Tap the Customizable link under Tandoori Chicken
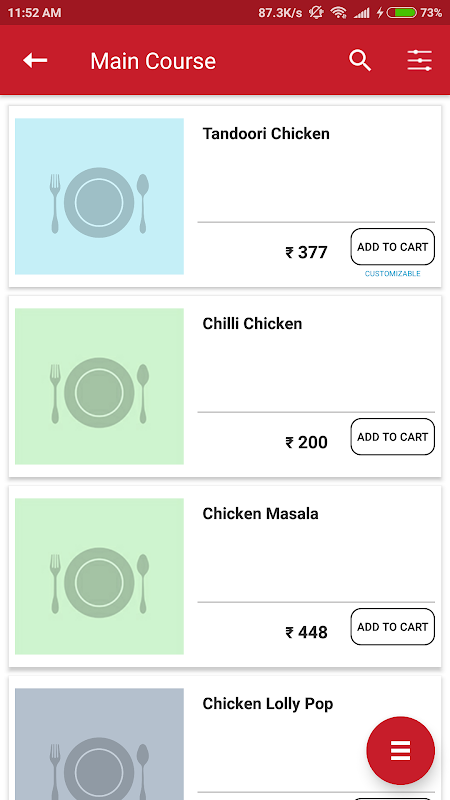 (x=392, y=274)
